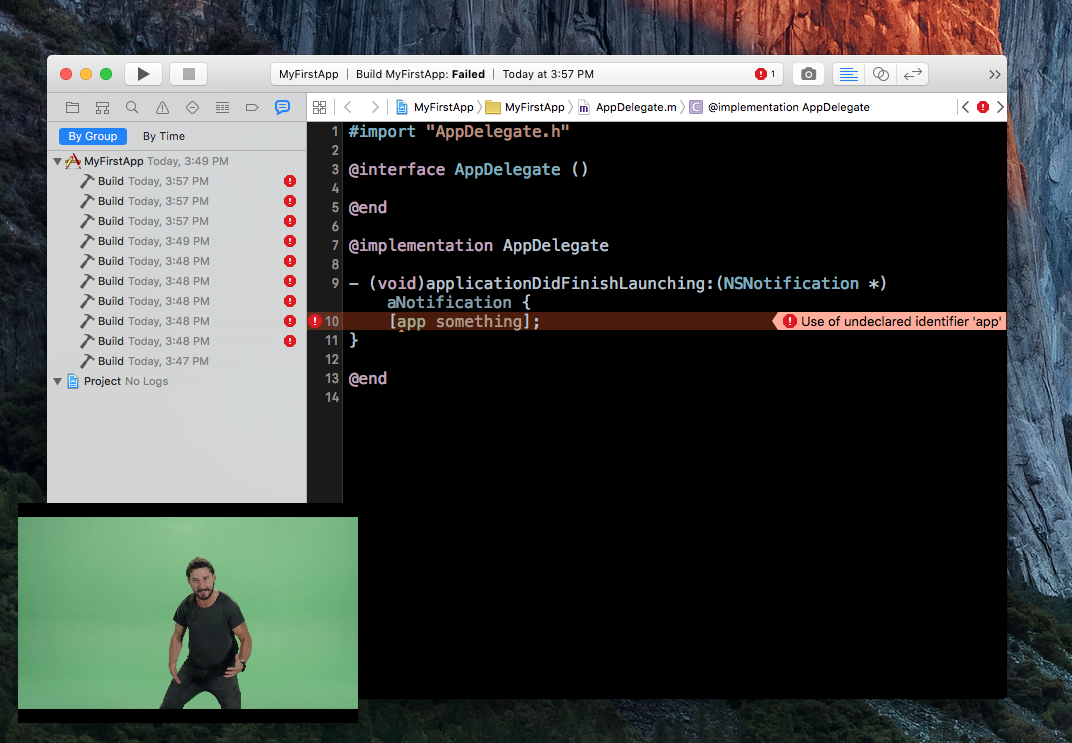This screenshot has height=743, width=1072.
Task: Select Build Today, 3:49 PM log
Action: (x=176, y=241)
